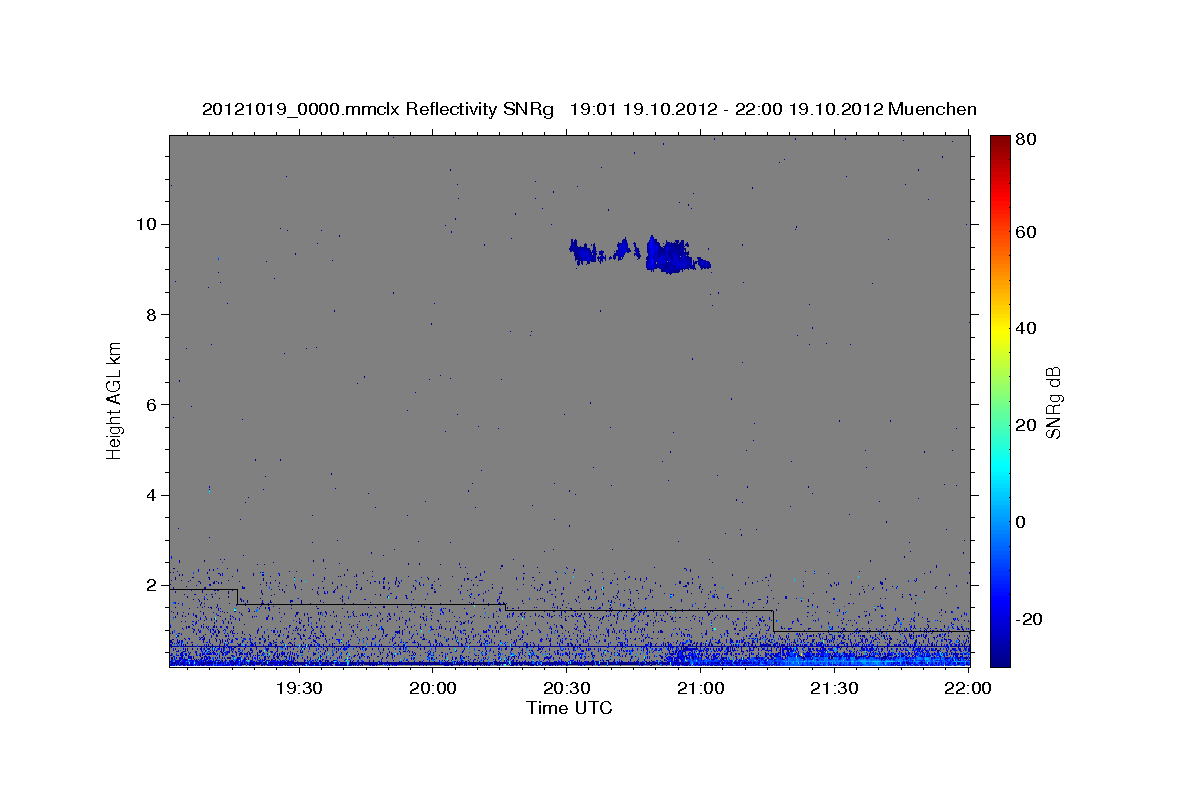The width and height of the screenshot is (1200, 800).
Task: Click the "Time UTC" axis label
Action: click(569, 708)
